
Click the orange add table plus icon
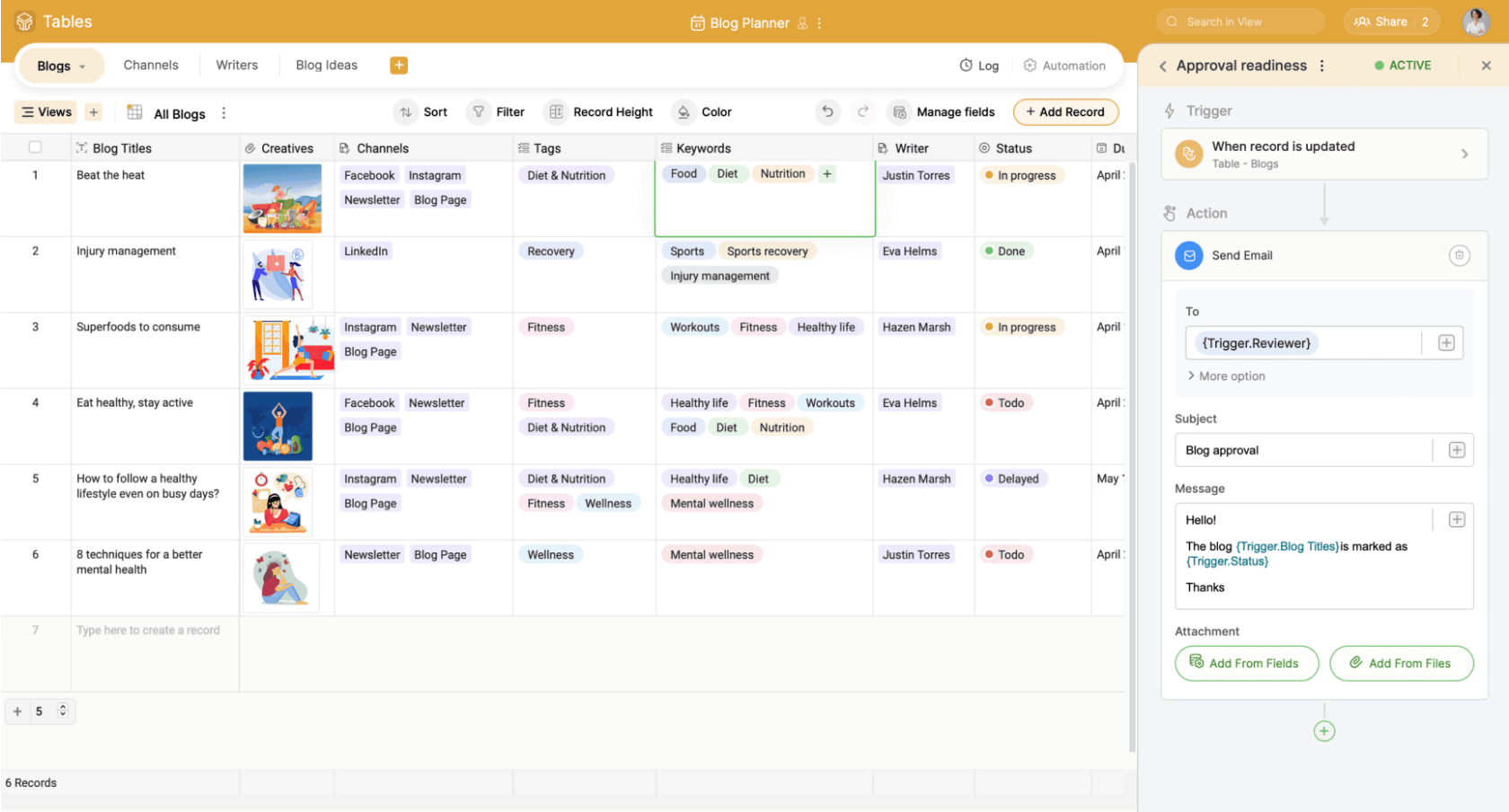[x=399, y=65]
